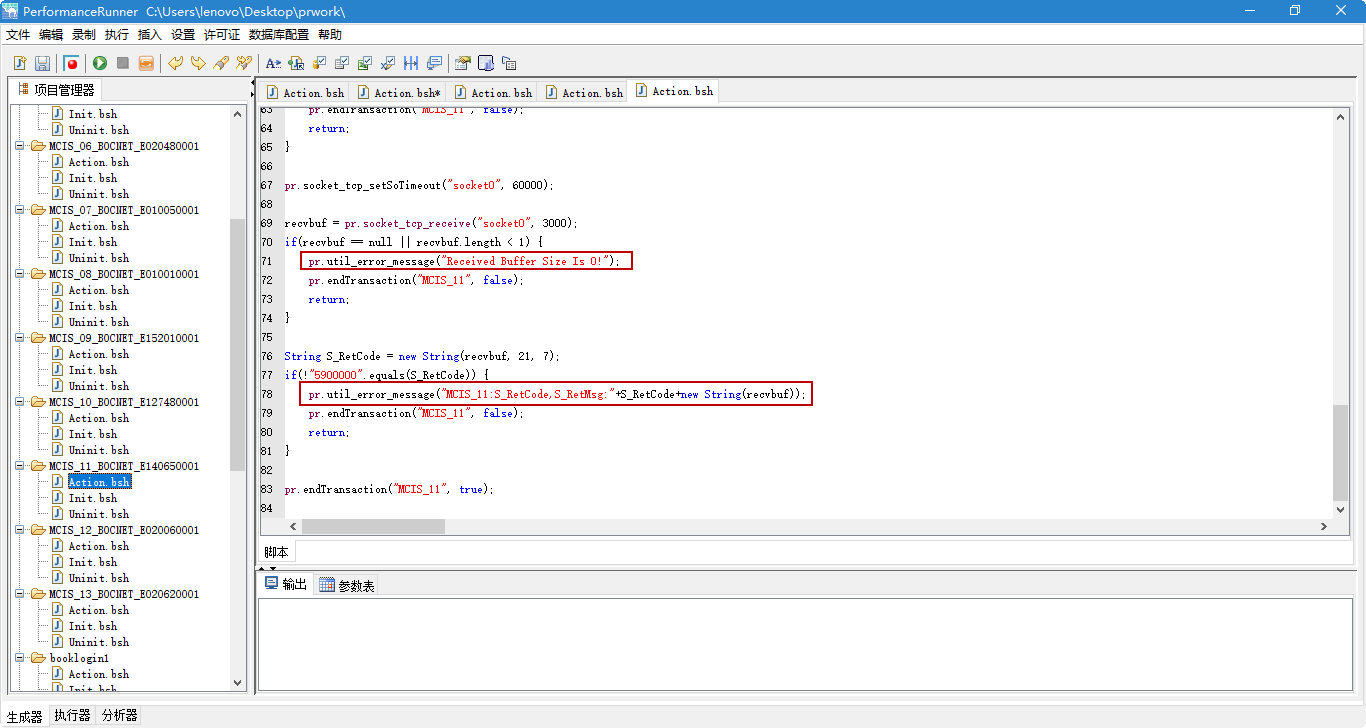Image resolution: width=1366 pixels, height=728 pixels.
Task: Open the 许可证 menu
Action: click(x=222, y=35)
